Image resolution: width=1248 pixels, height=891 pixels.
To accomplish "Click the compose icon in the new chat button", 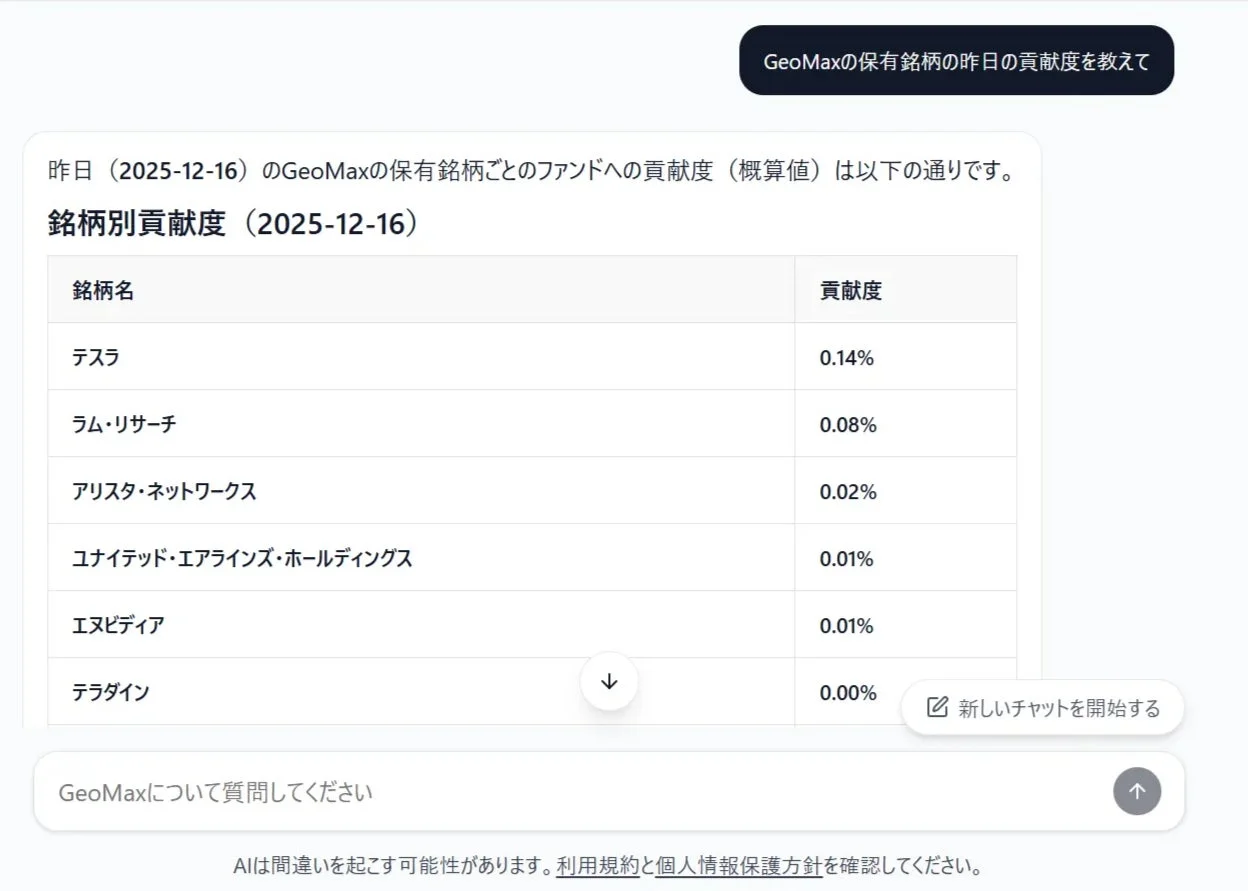I will point(935,707).
